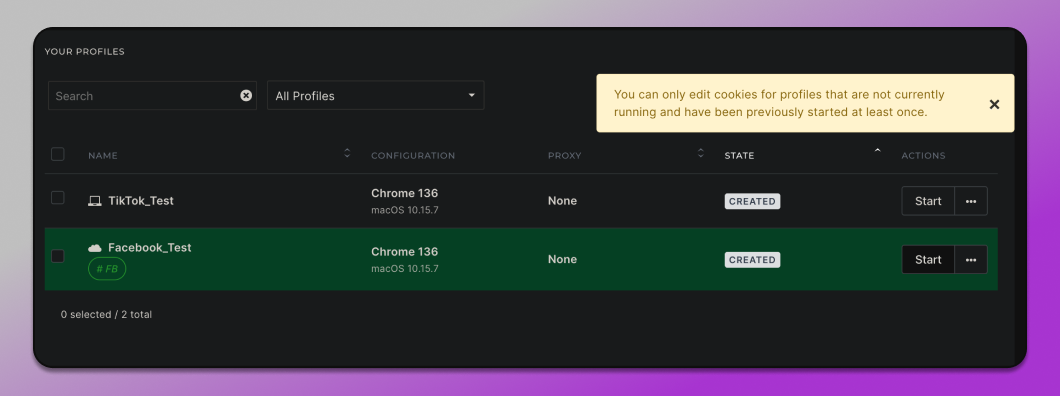Dismiss the cookies warning notification

[x=994, y=104]
